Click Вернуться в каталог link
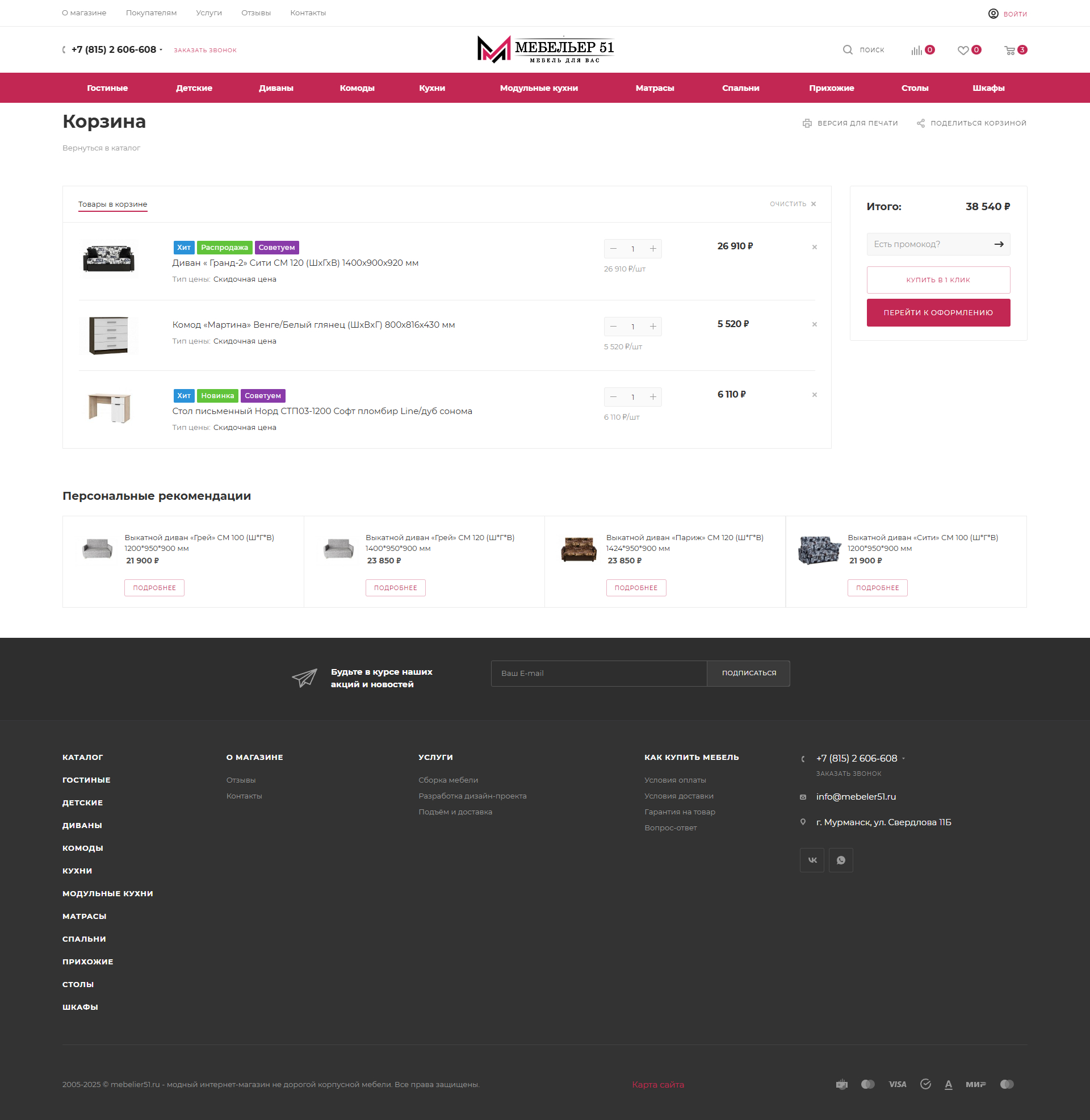 pyautogui.click(x=101, y=148)
